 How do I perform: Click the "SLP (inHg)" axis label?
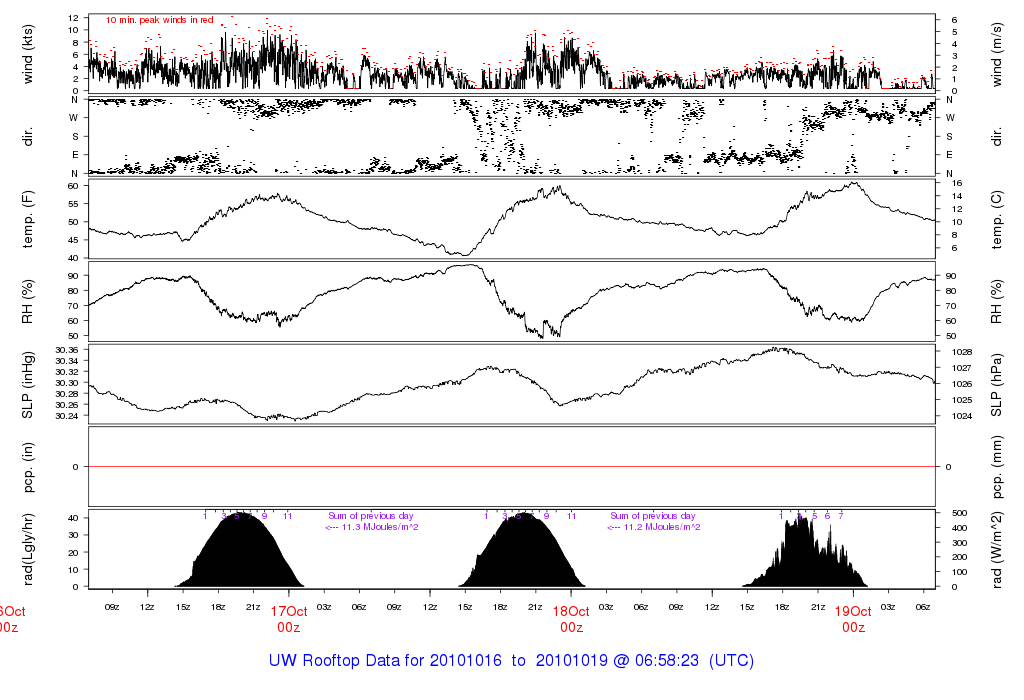coord(27,385)
